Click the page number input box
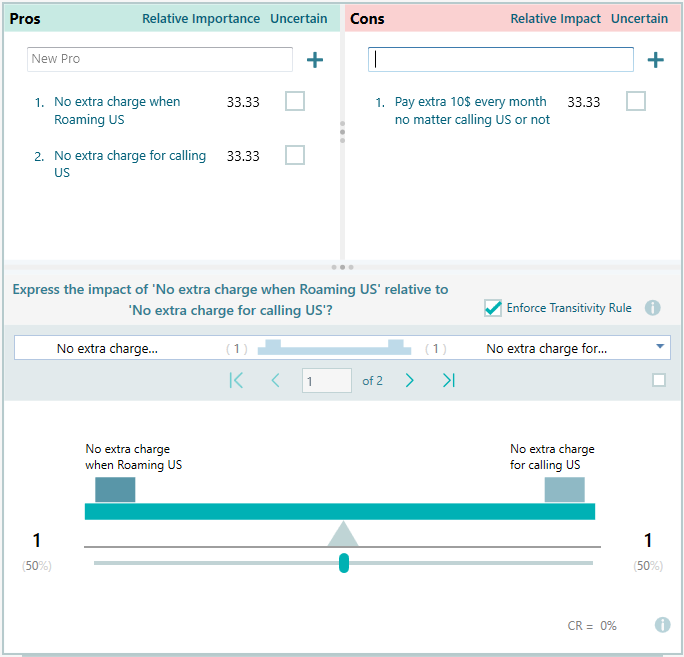Screen dimensions: 684x657 pyautogui.click(x=326, y=381)
